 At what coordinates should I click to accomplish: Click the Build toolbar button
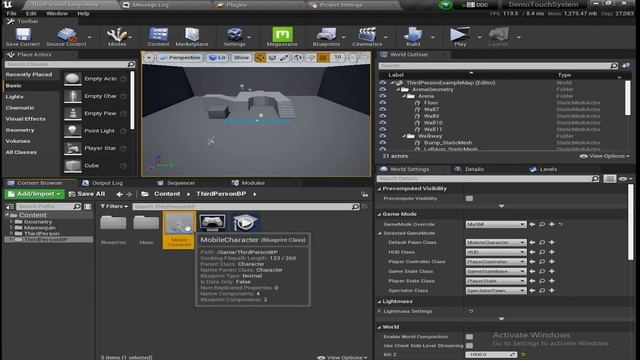point(413,37)
